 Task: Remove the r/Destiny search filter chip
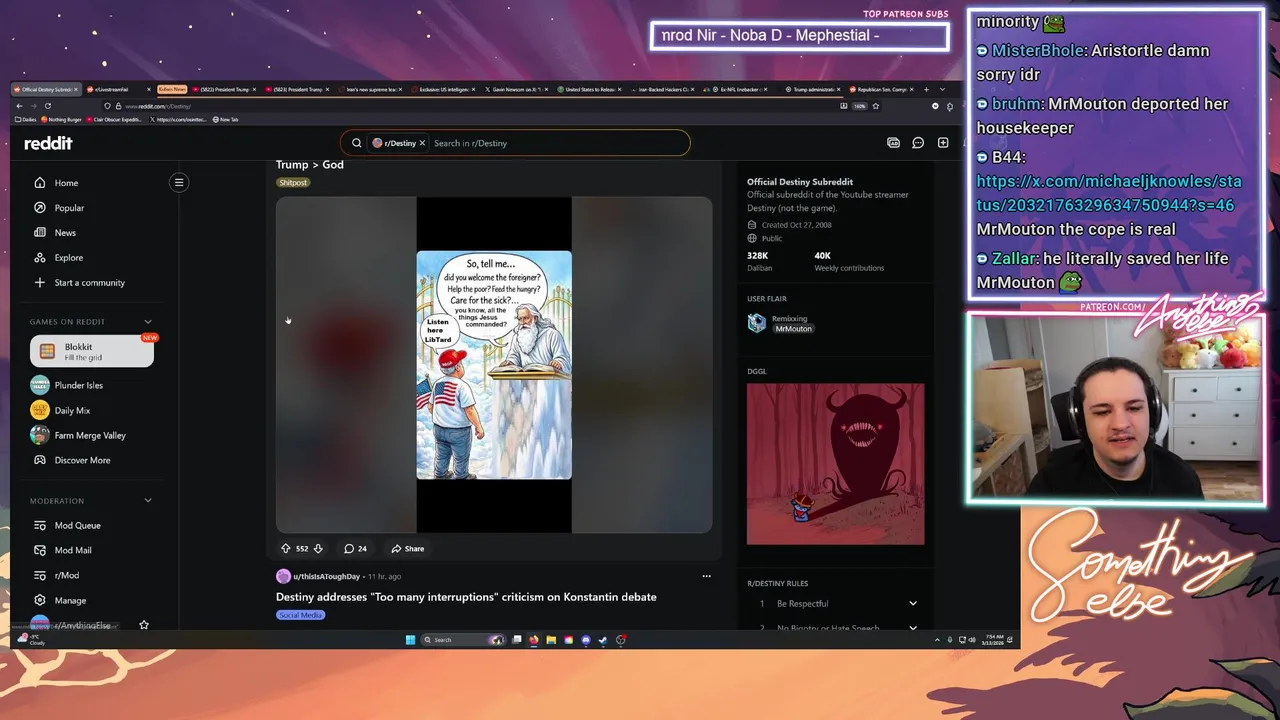[422, 143]
